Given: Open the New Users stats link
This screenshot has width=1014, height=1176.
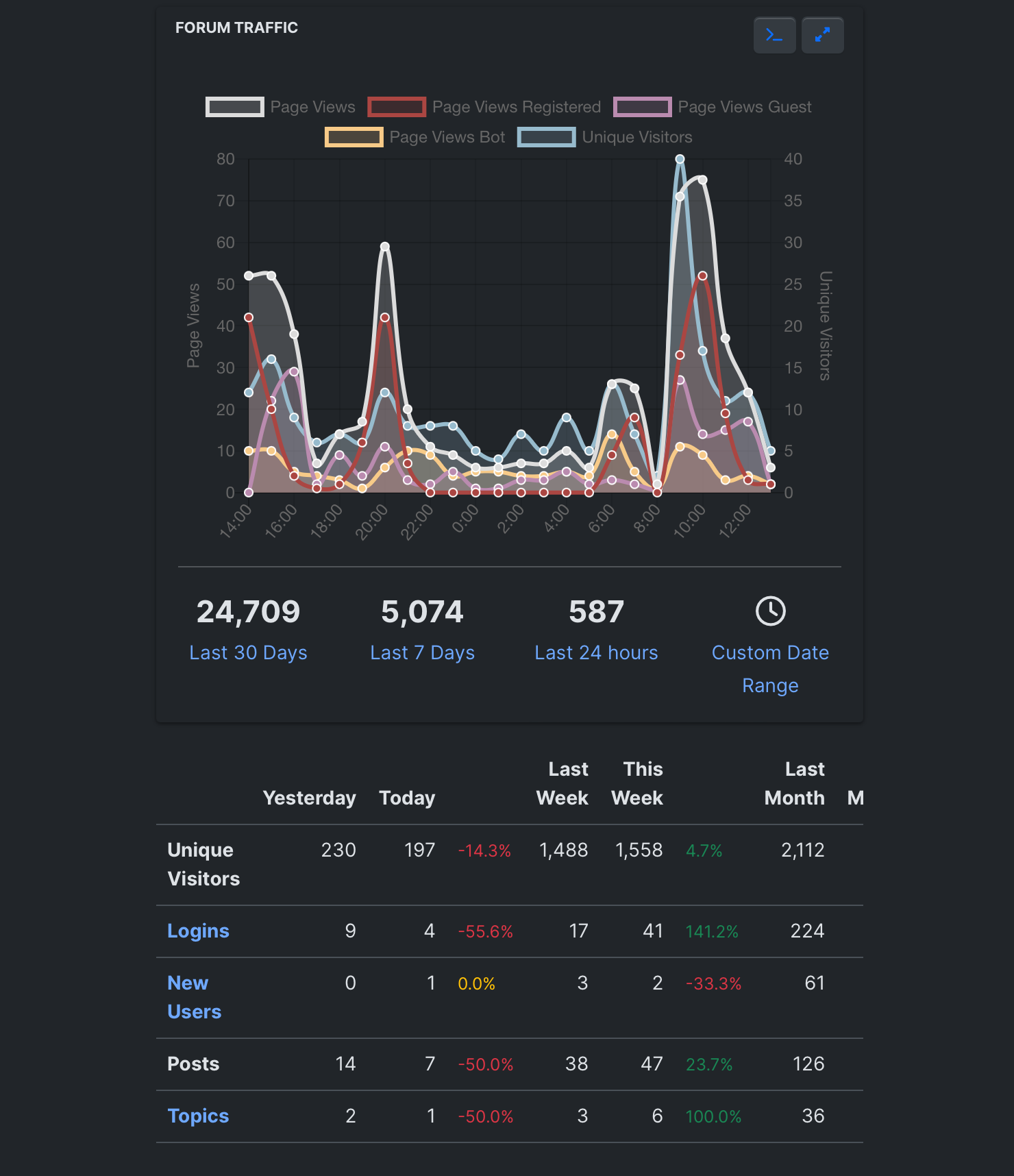Looking at the screenshot, I should 194,997.
